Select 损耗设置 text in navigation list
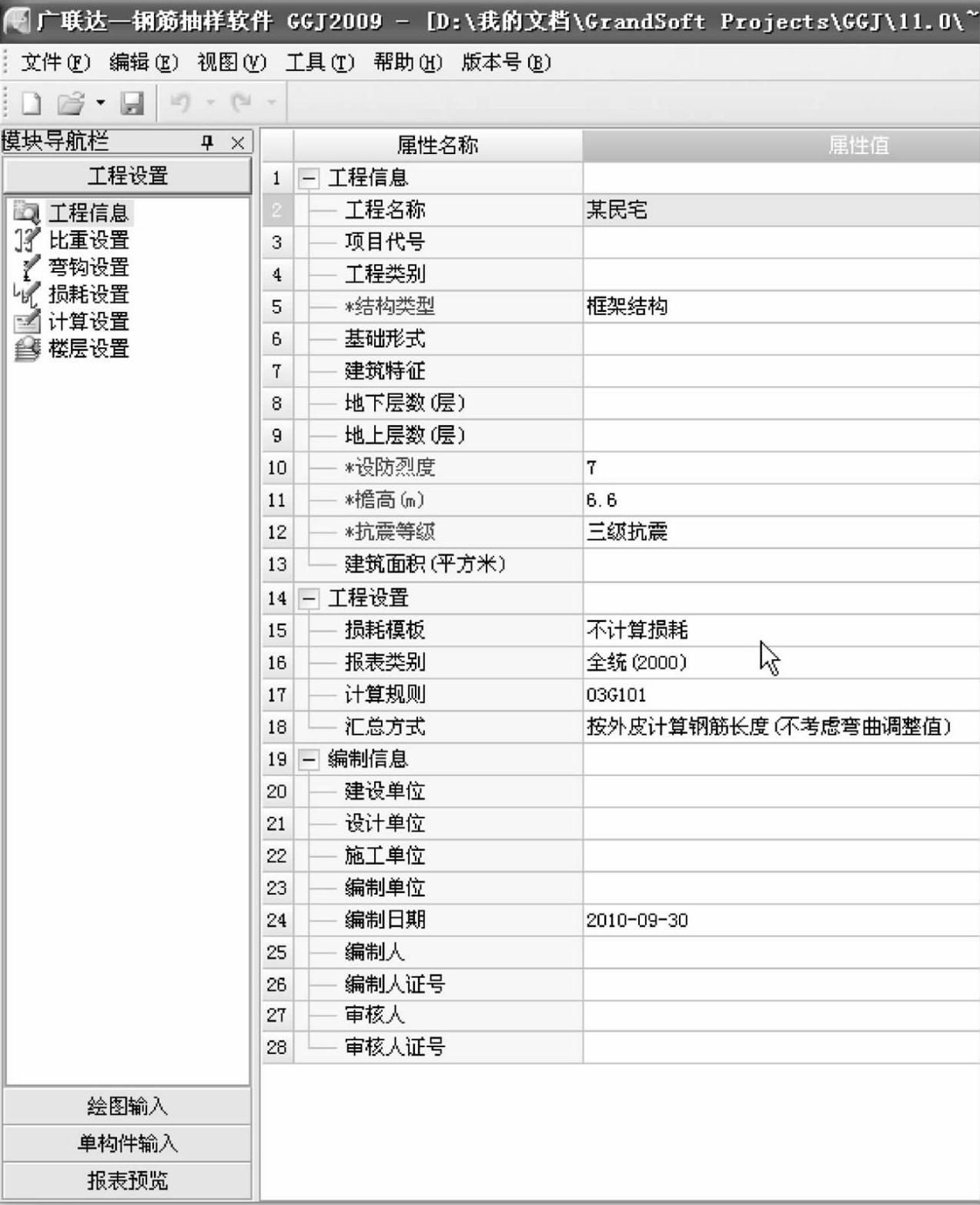980x1205 pixels. click(89, 294)
